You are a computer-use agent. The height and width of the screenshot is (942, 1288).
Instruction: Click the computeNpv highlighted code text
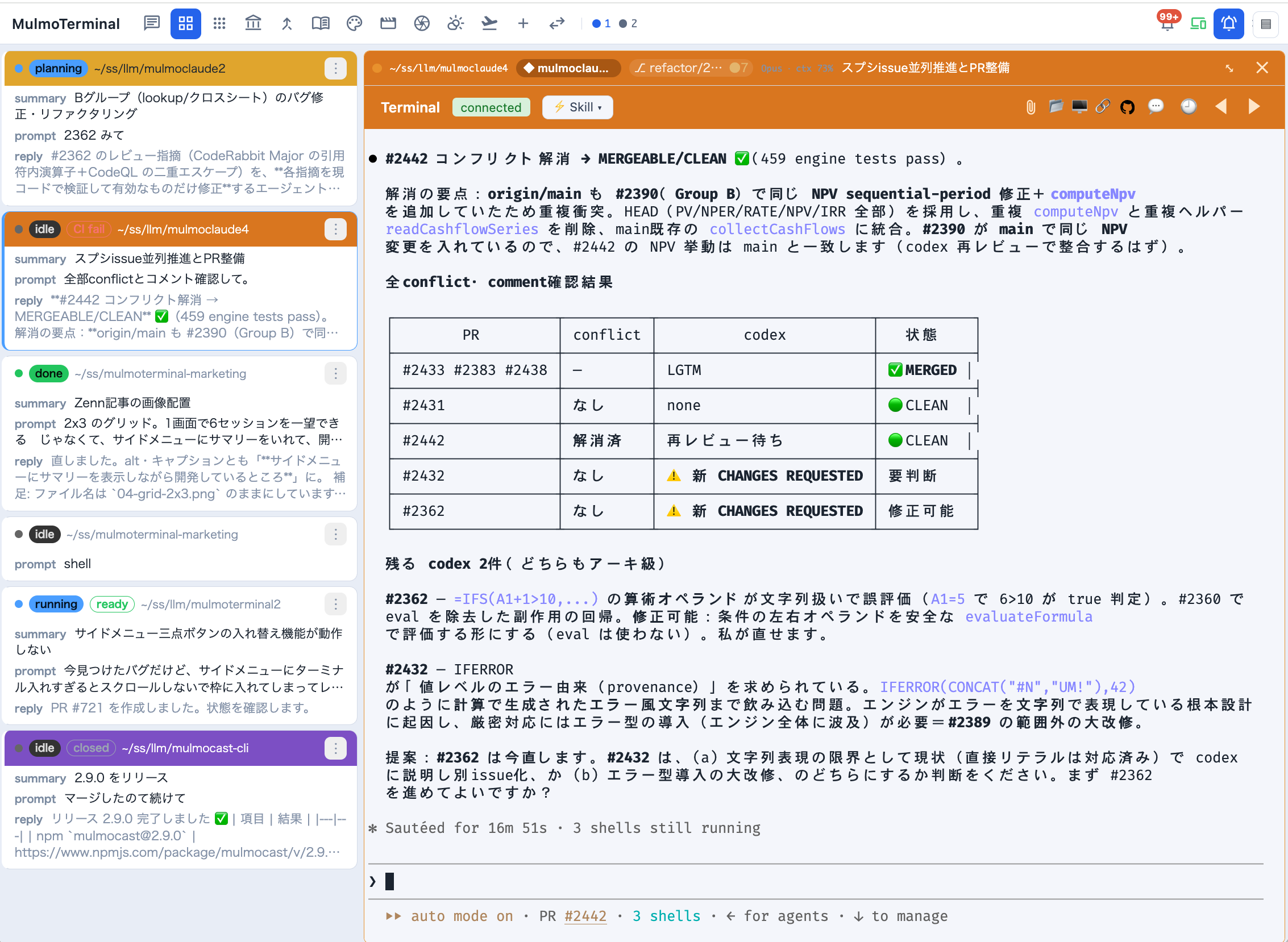1092,194
